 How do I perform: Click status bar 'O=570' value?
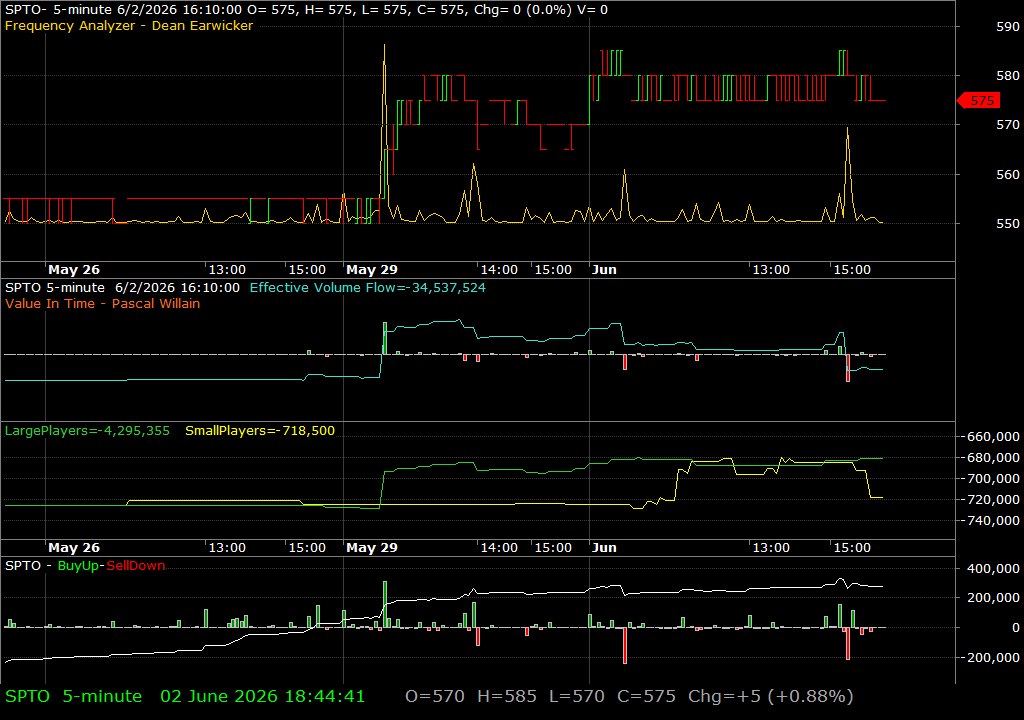point(435,696)
